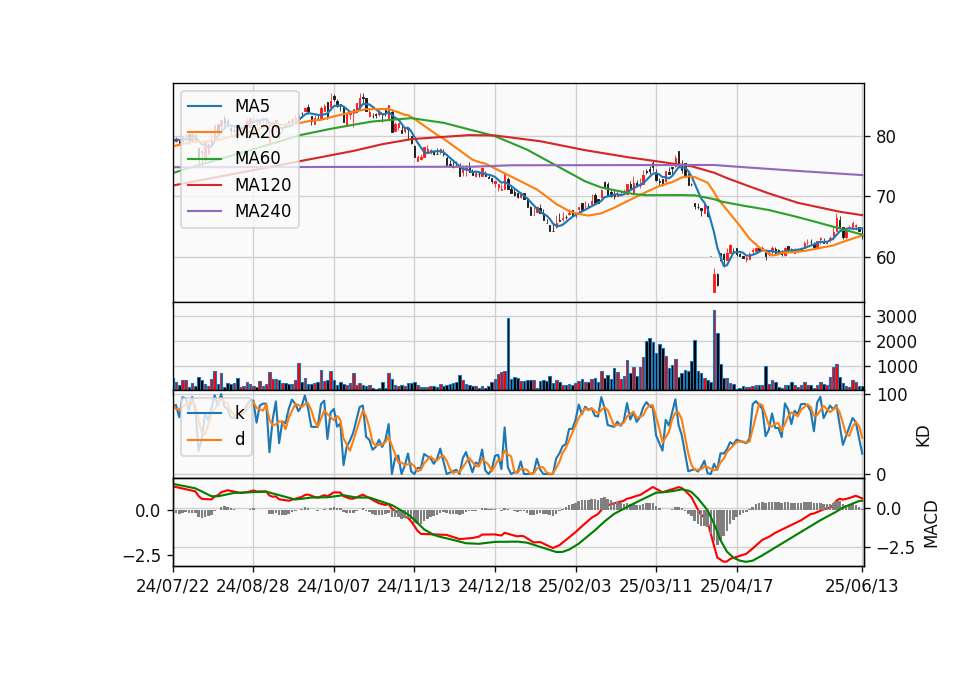Click the tall volume spike near 24/12/18
Image resolution: width=960 pixels, height=690 pixels.
coord(508,354)
